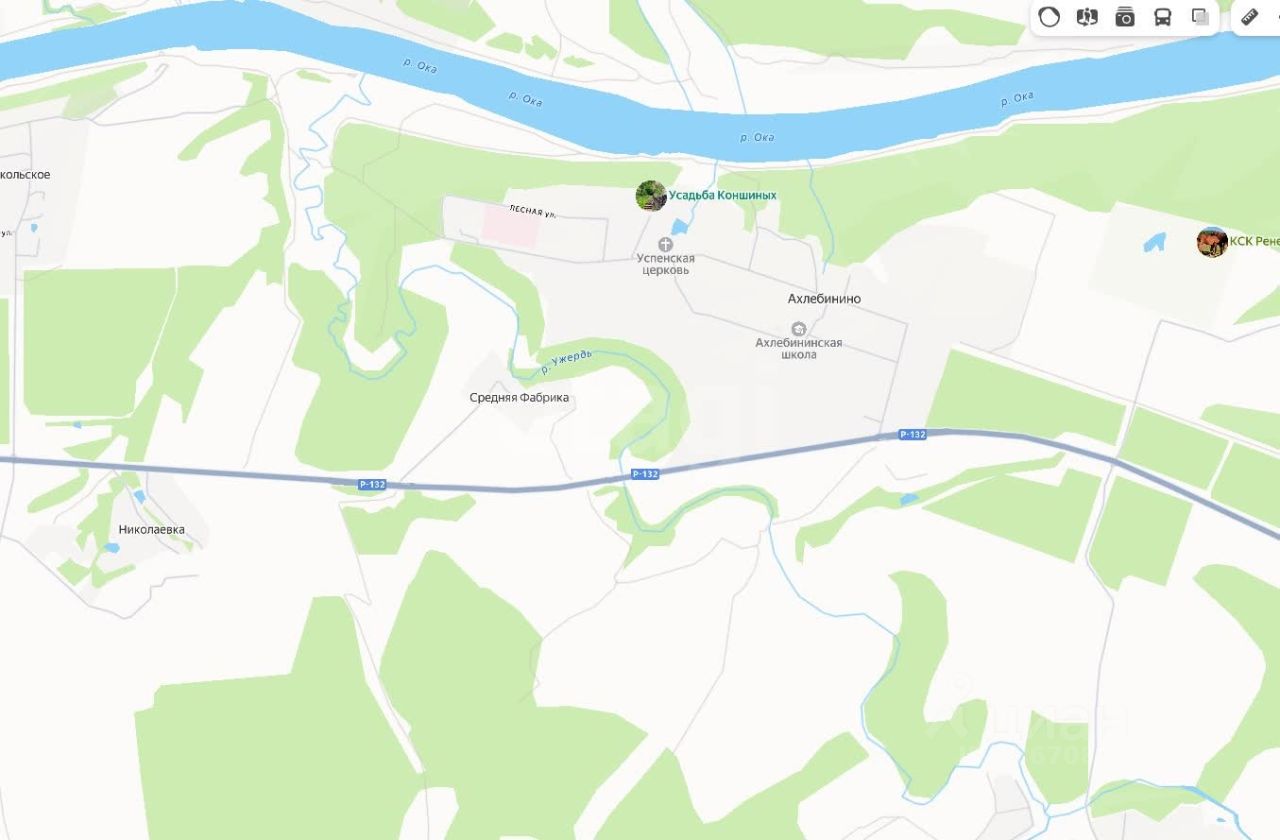This screenshot has width=1280, height=840.
Task: Open Усадьба Коншиных place marker photo
Action: 651,195
